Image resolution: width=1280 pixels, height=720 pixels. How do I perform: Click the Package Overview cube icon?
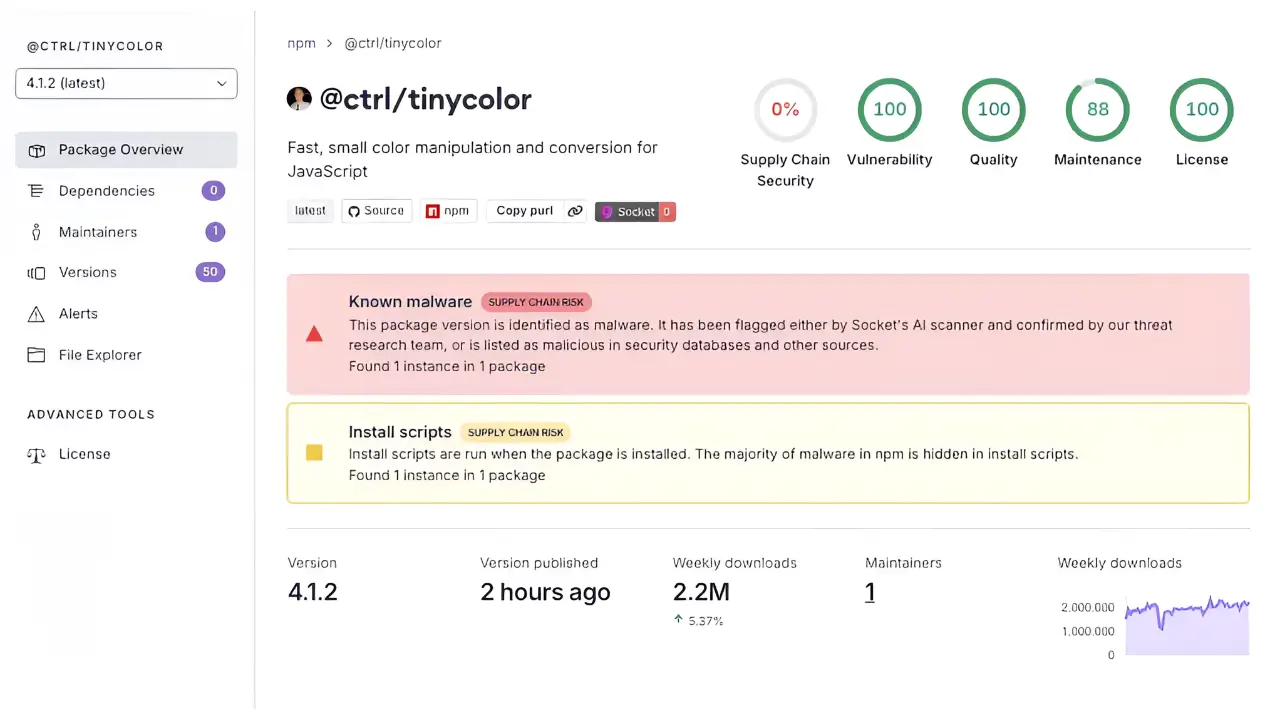tap(37, 150)
